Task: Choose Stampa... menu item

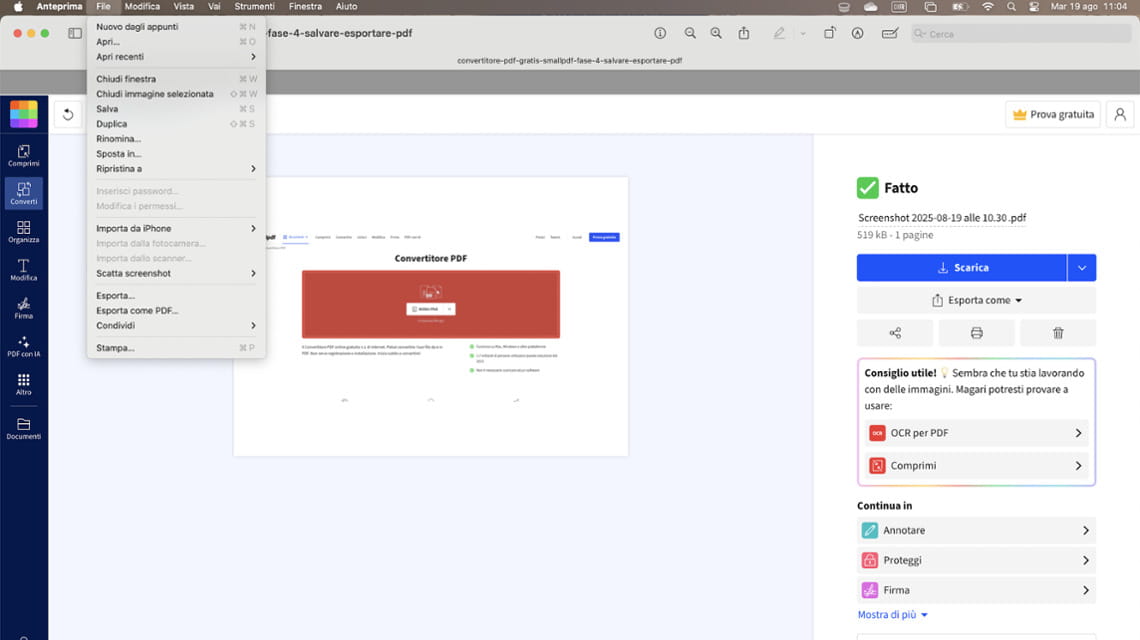Action: pos(176,348)
